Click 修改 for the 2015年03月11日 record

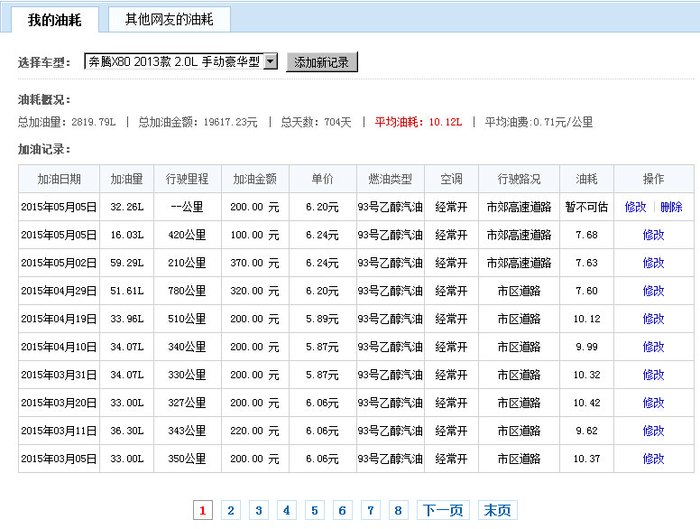pyautogui.click(x=653, y=431)
